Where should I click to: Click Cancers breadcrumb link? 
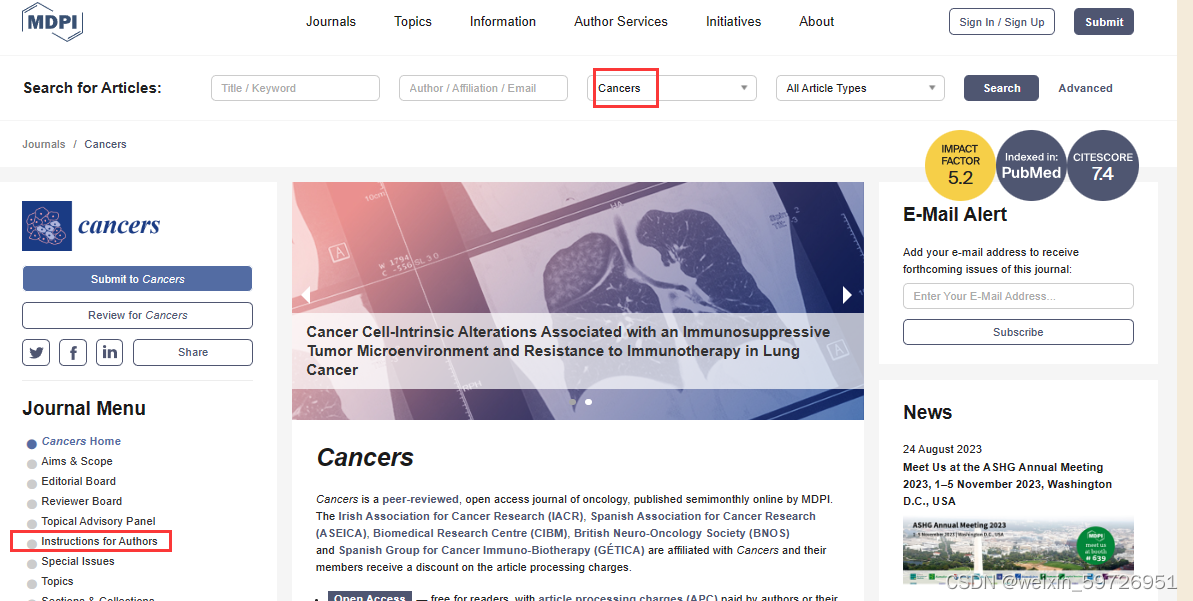[x=106, y=144]
